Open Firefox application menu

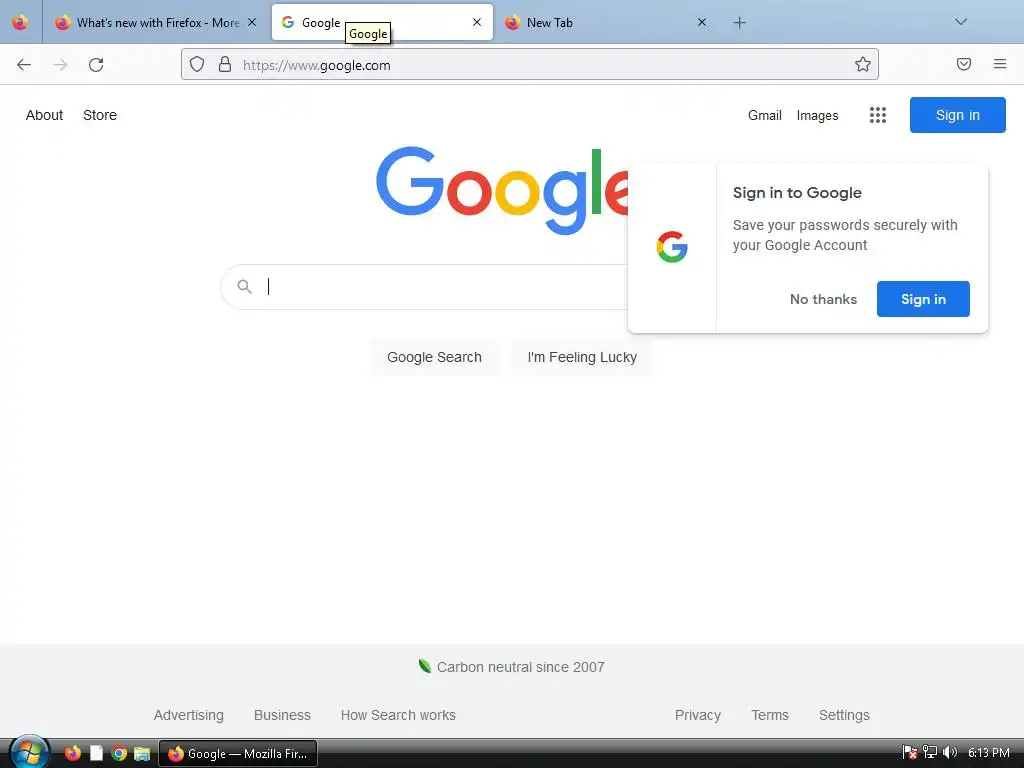coord(1000,64)
